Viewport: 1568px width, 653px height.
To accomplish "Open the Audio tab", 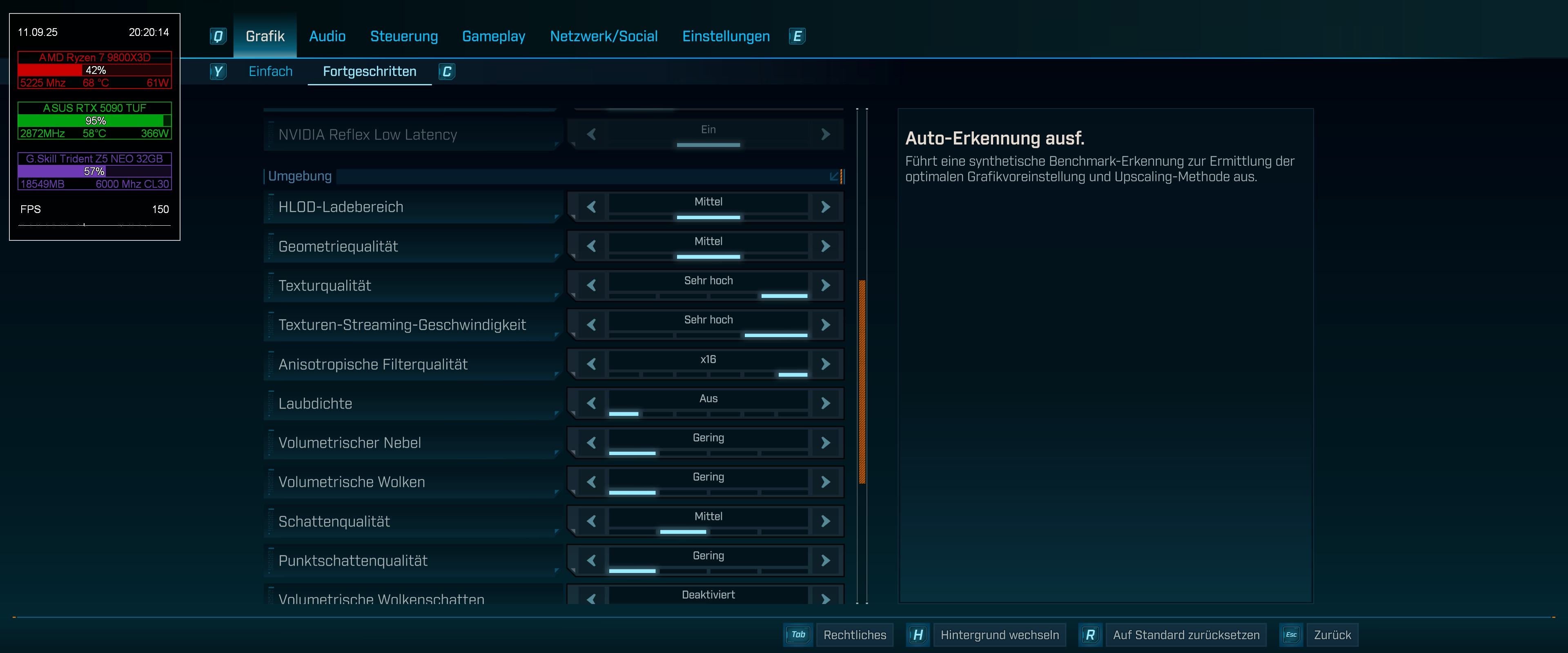I will tap(327, 36).
